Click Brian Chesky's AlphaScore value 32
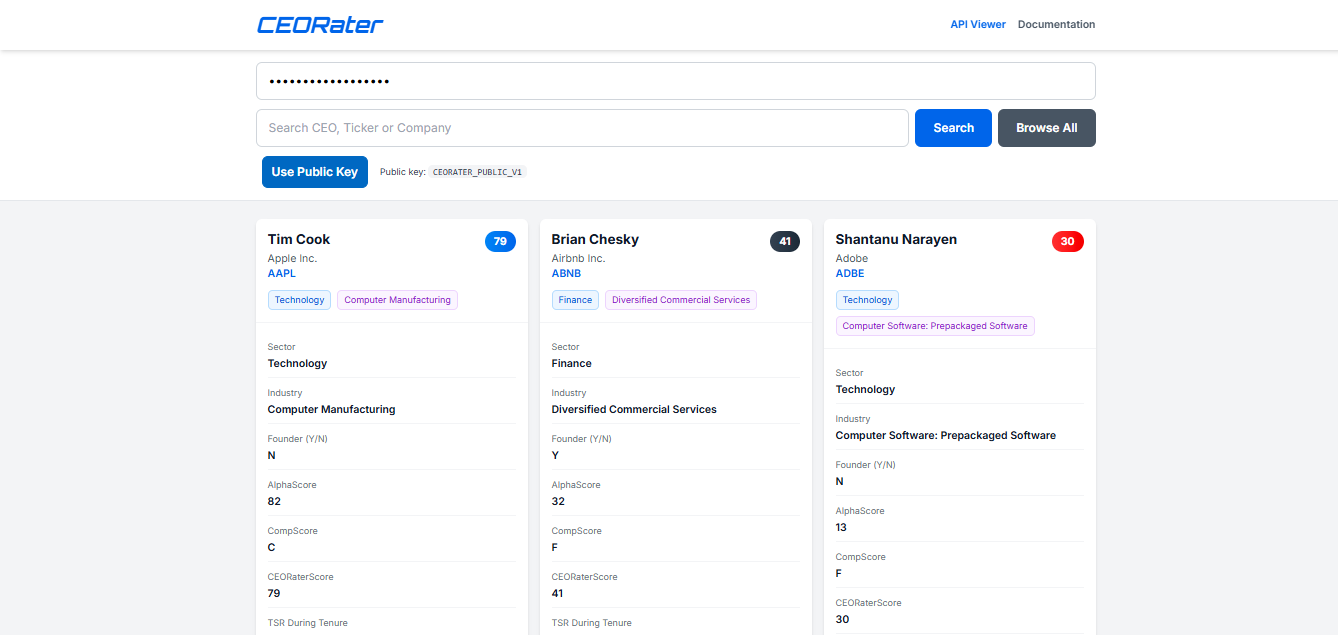1338x635 pixels. tap(558, 501)
